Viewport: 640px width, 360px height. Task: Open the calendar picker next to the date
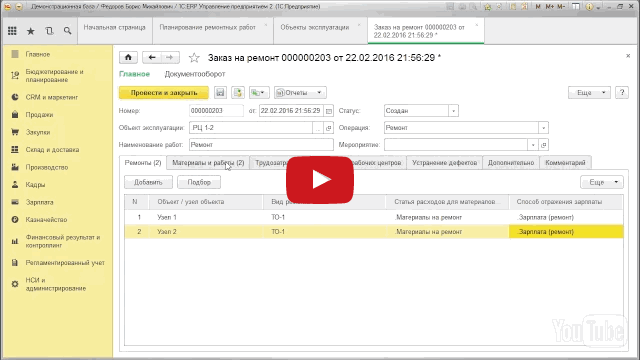(x=329, y=111)
